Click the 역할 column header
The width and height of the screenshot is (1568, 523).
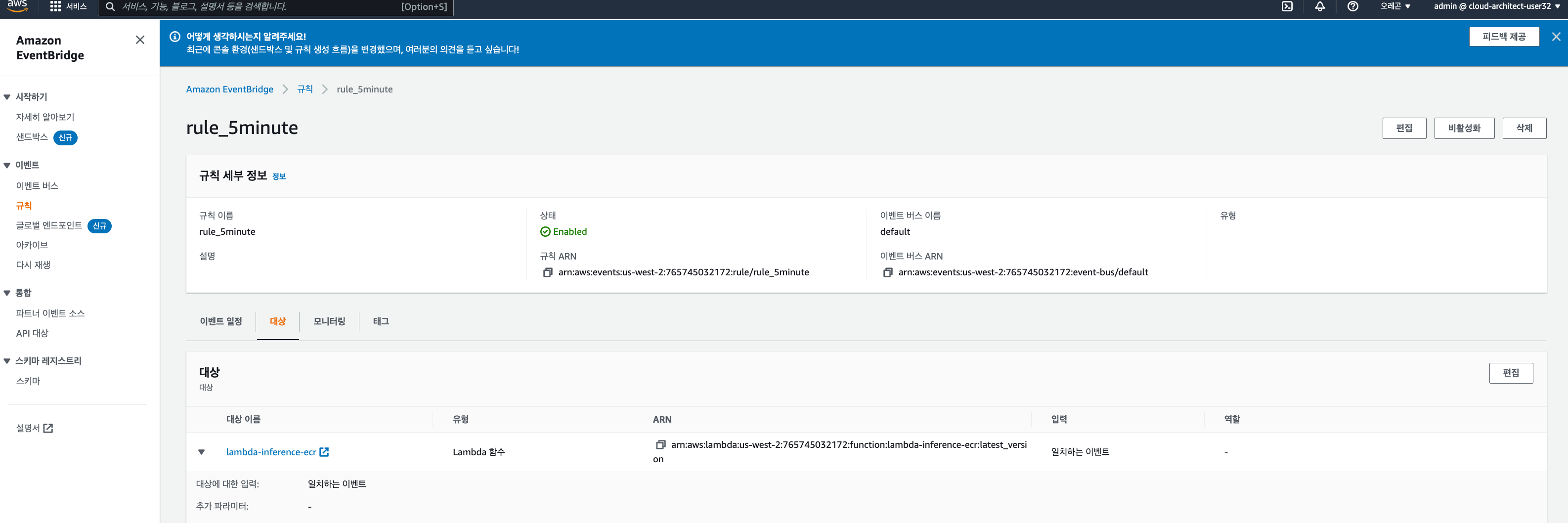1232,420
